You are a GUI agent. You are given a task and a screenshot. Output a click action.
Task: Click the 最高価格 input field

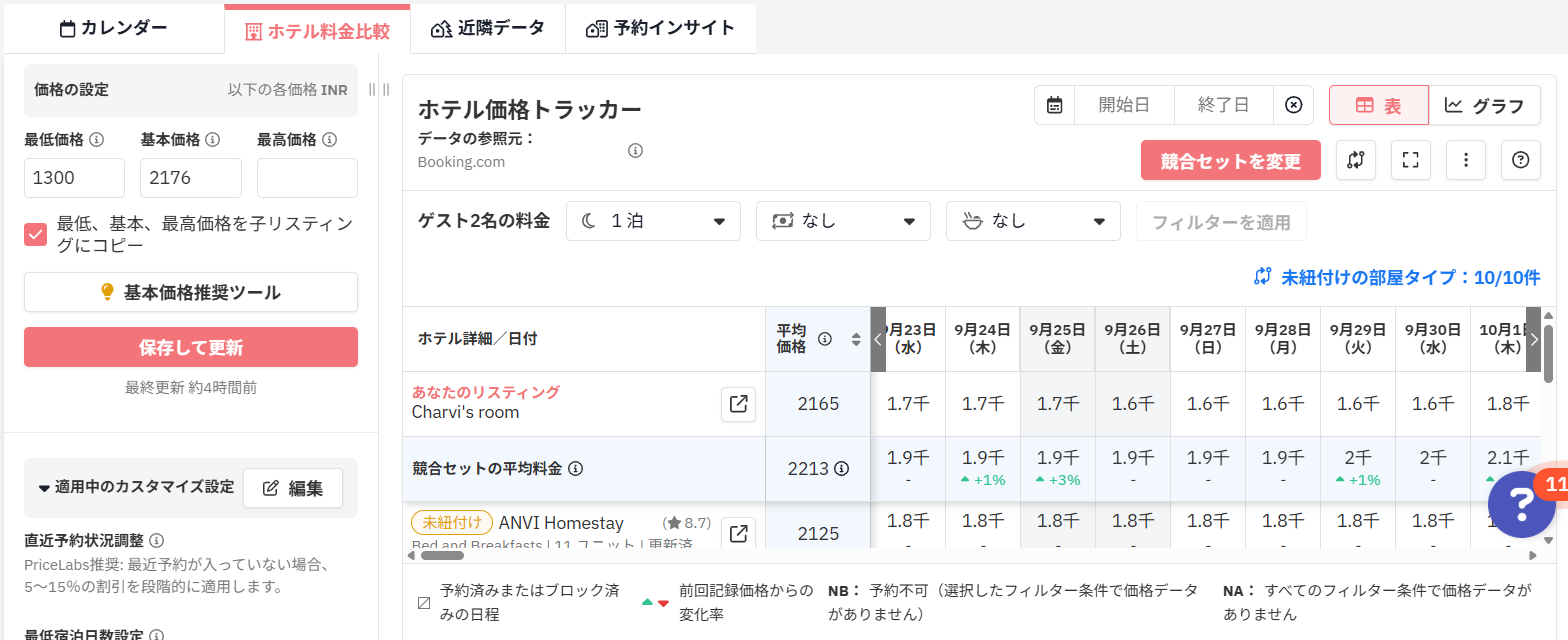307,178
